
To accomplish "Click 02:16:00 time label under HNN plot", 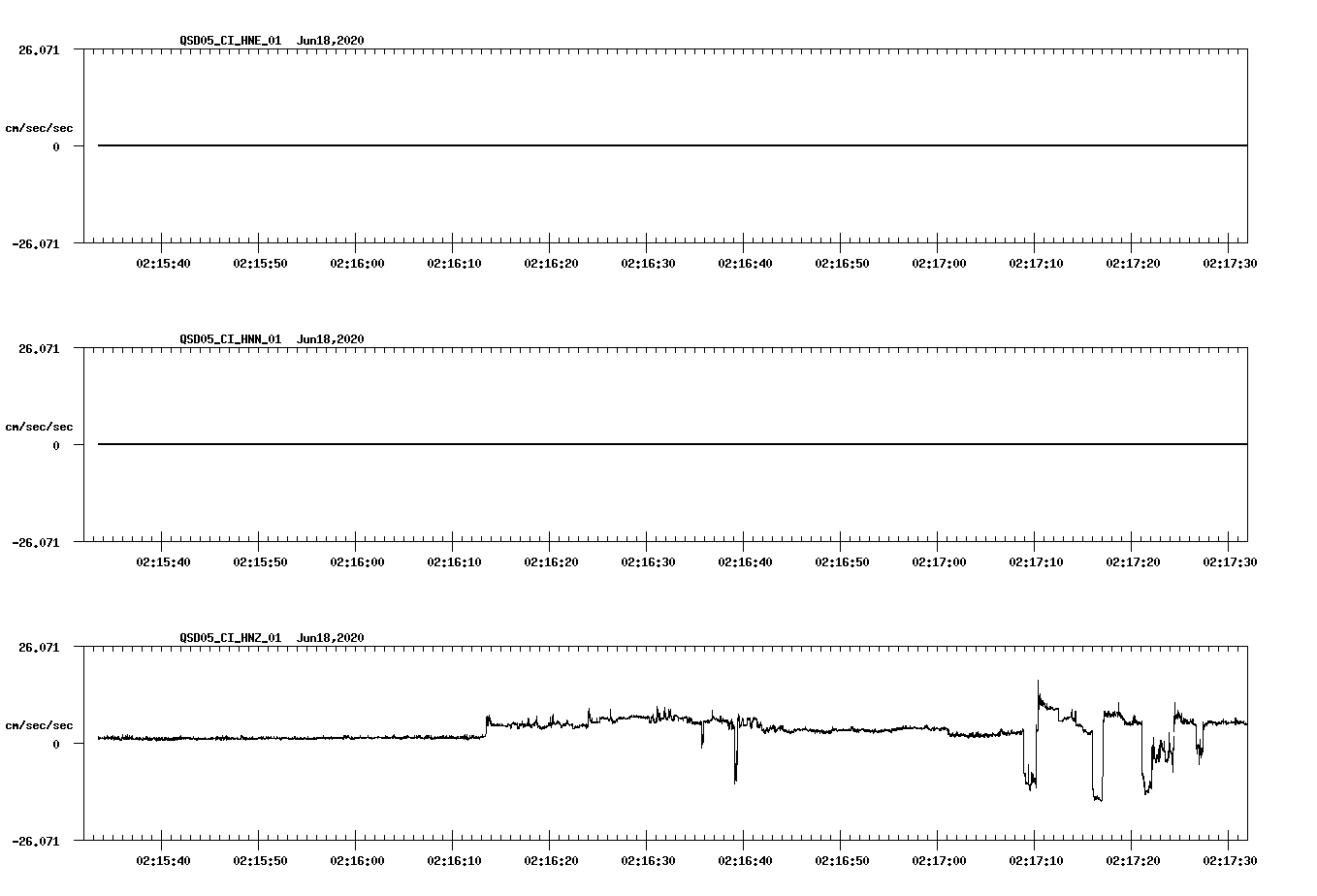I will coord(357,562).
